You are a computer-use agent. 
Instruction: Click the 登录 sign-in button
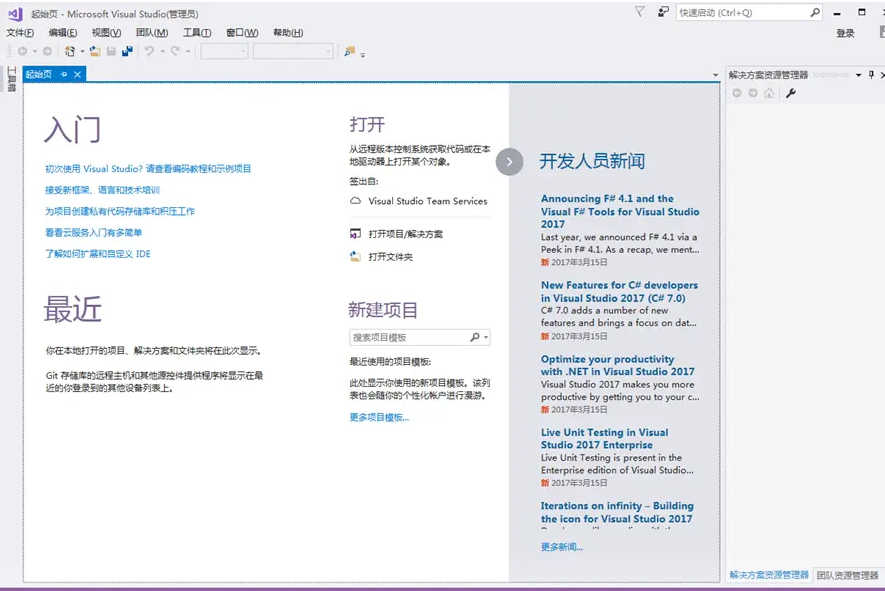tap(845, 33)
